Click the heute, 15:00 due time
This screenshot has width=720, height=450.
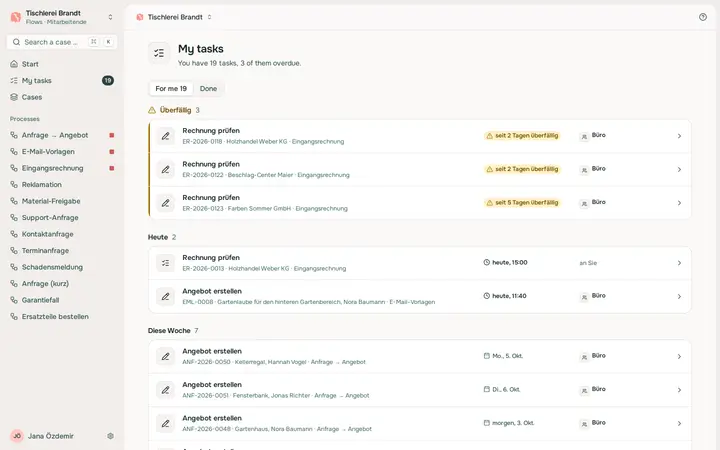(506, 263)
